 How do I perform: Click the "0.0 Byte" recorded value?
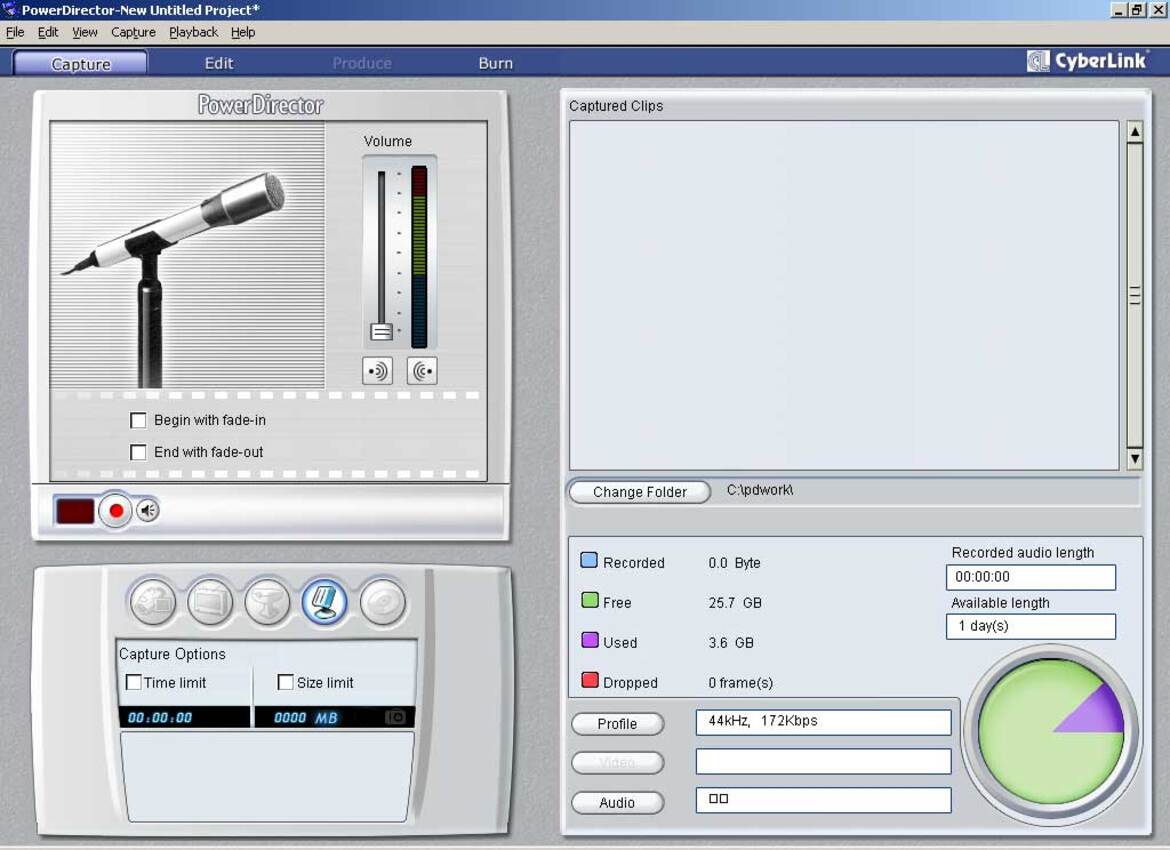pos(734,563)
